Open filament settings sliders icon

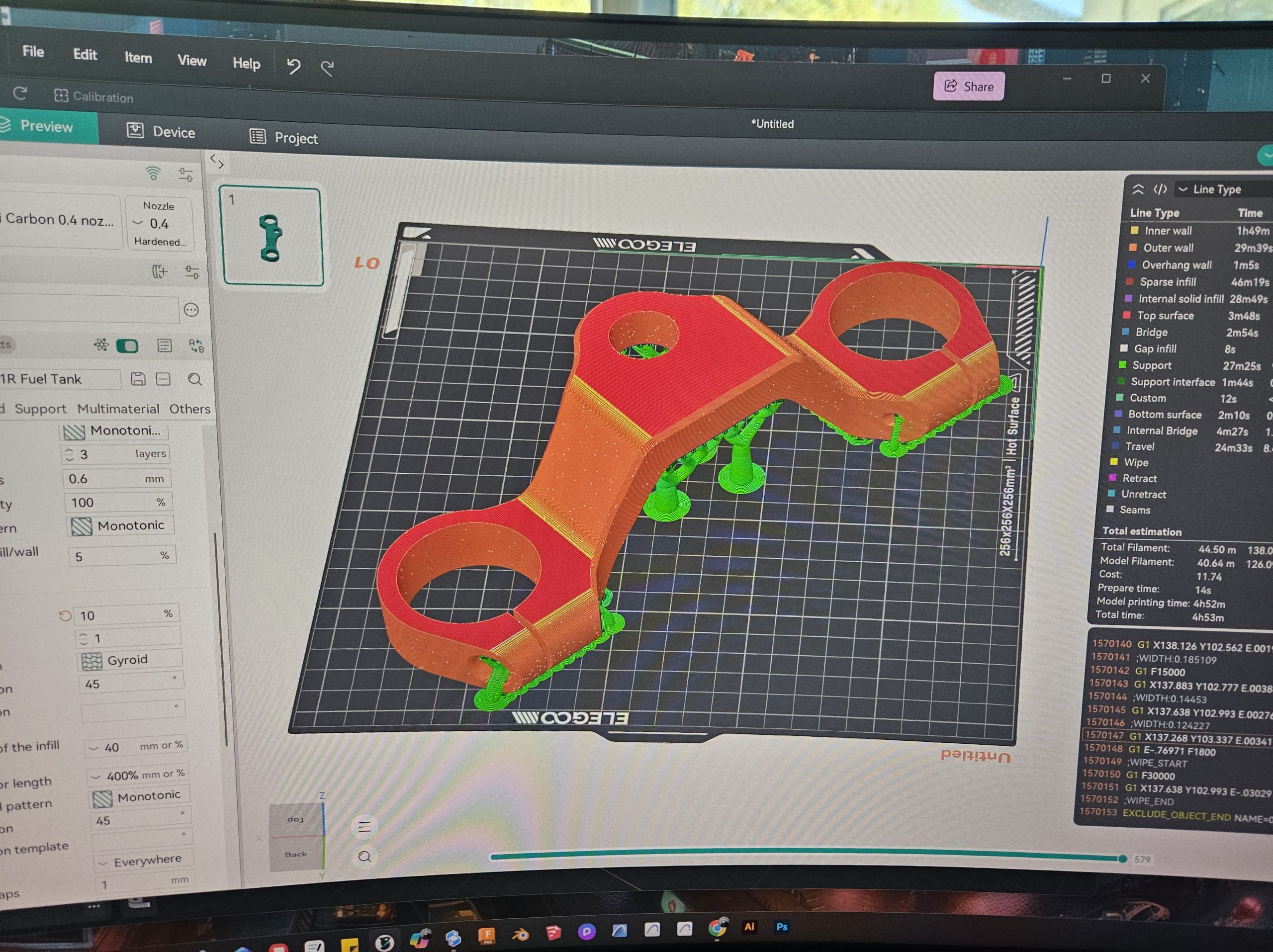click(x=191, y=271)
